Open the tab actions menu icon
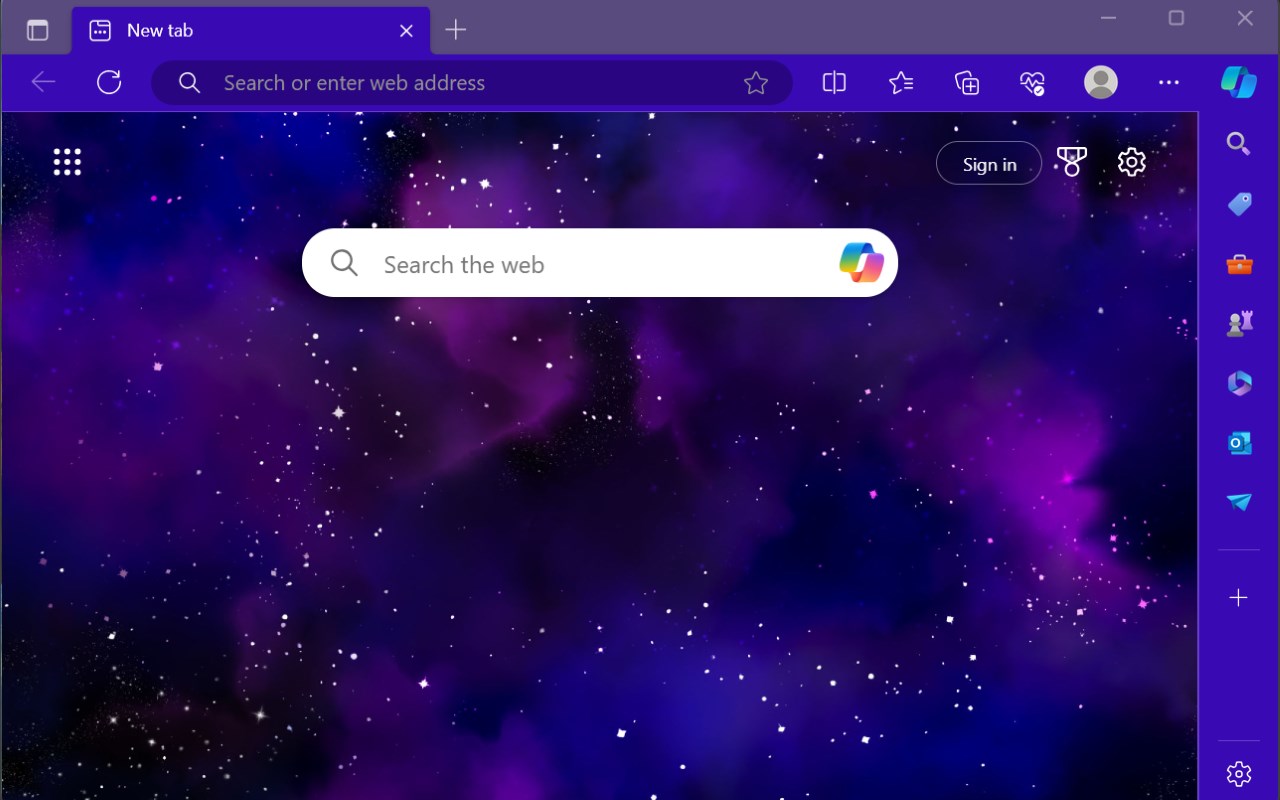Viewport: 1280px width, 800px height. (37, 30)
